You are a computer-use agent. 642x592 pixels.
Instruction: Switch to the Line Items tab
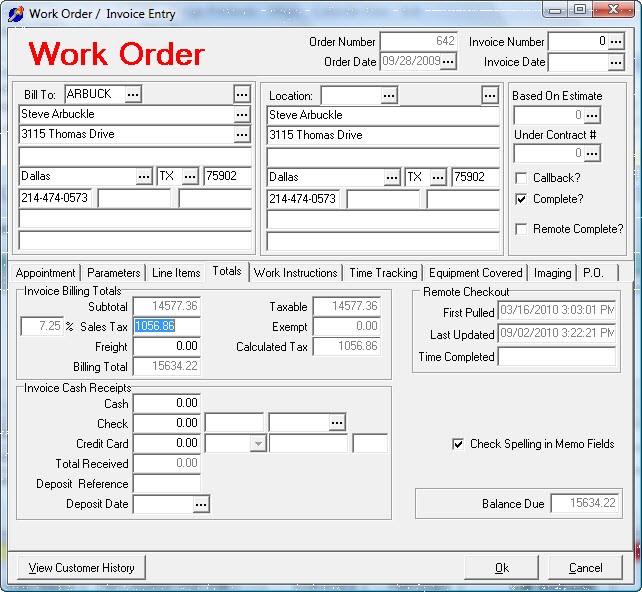click(176, 273)
